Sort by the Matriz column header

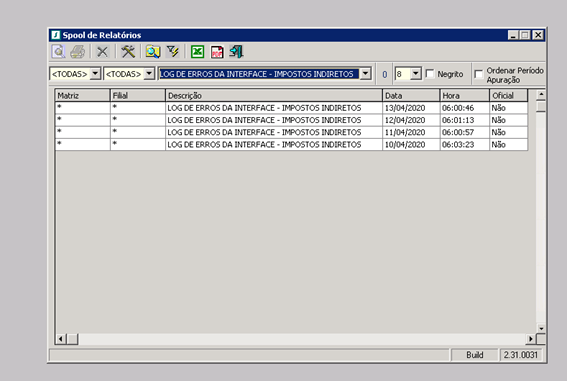(x=82, y=95)
